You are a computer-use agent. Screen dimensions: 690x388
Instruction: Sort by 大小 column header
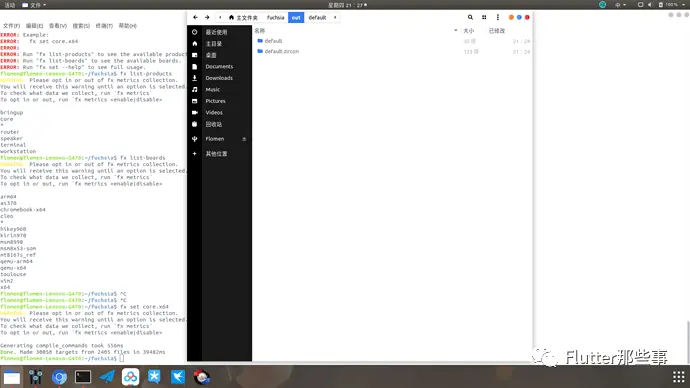coord(469,31)
